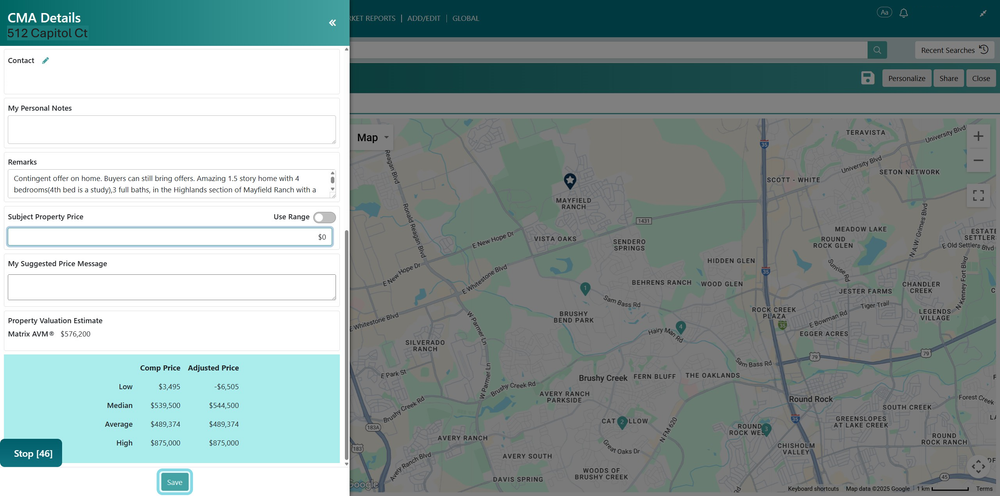Open map camera controls icon
Screen dimensions: 1000x496
point(978,467)
